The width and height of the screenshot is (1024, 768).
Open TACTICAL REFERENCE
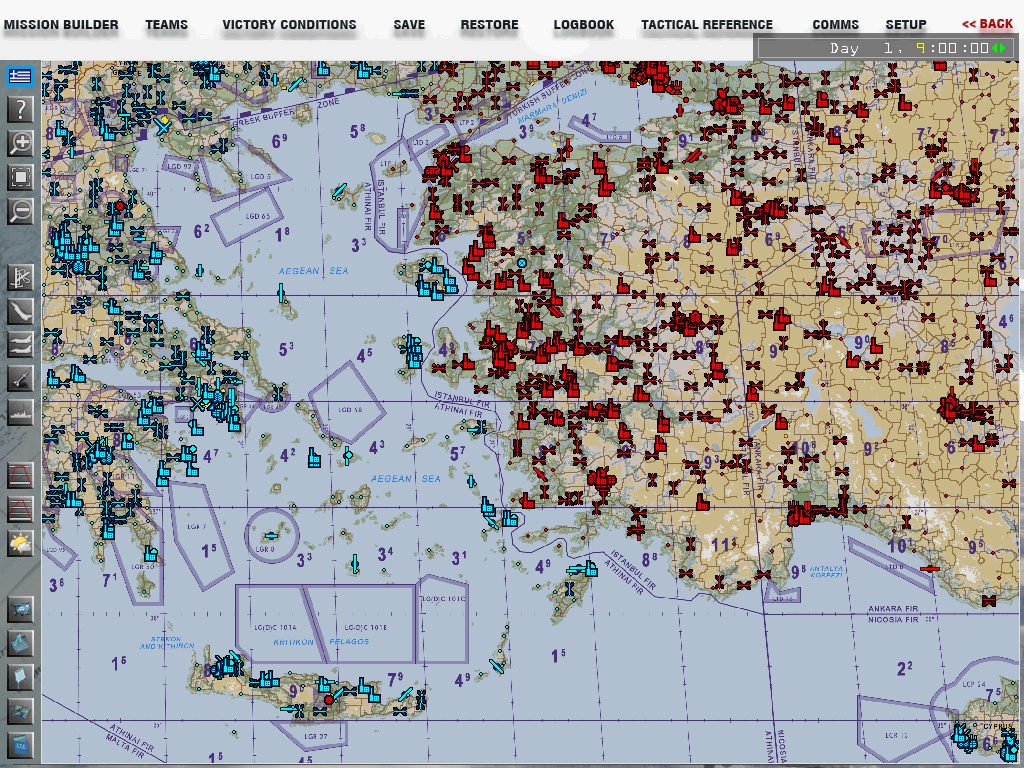click(707, 25)
